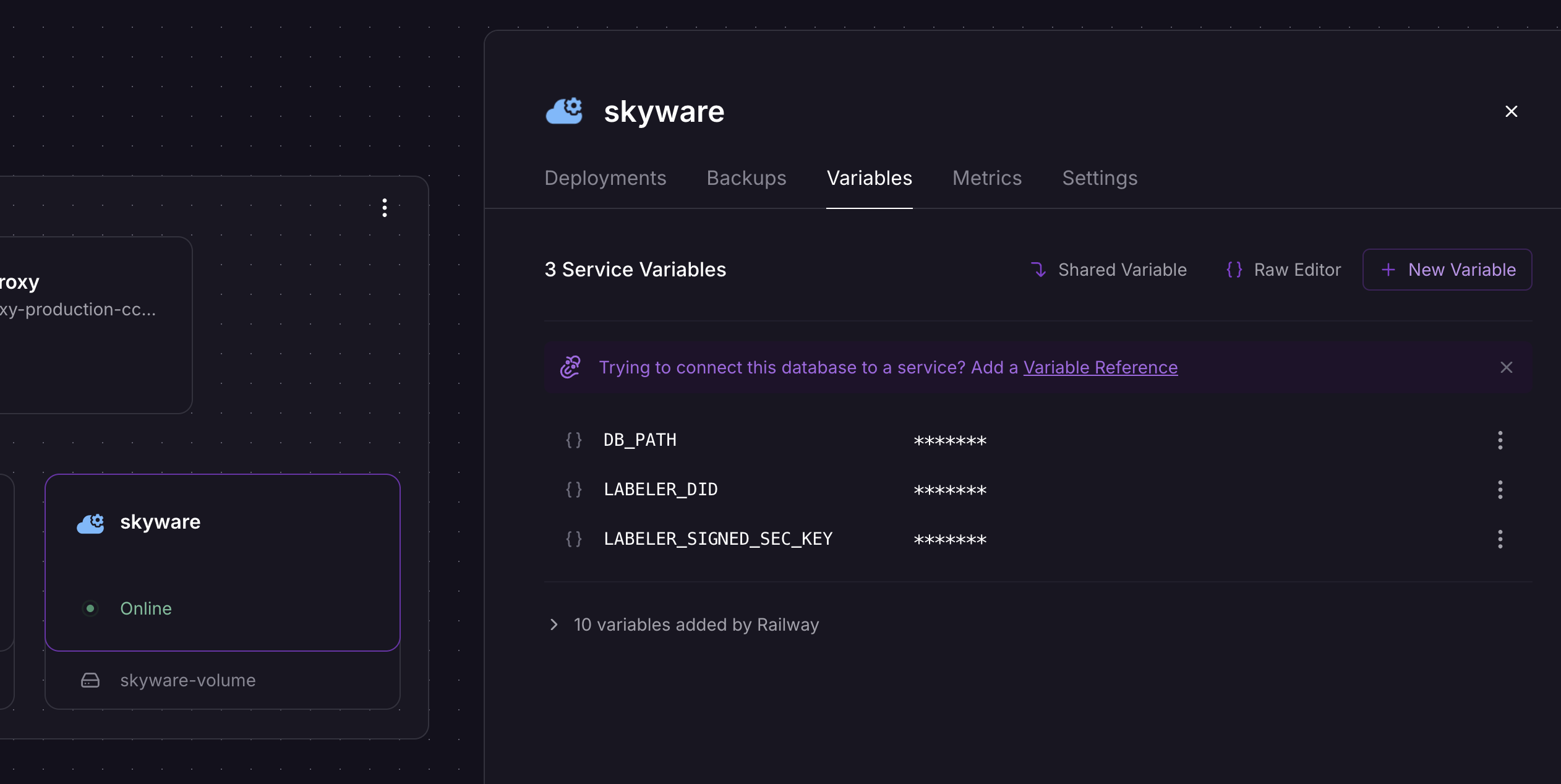
Task: Click the skyware-volume disk icon
Action: coord(90,680)
